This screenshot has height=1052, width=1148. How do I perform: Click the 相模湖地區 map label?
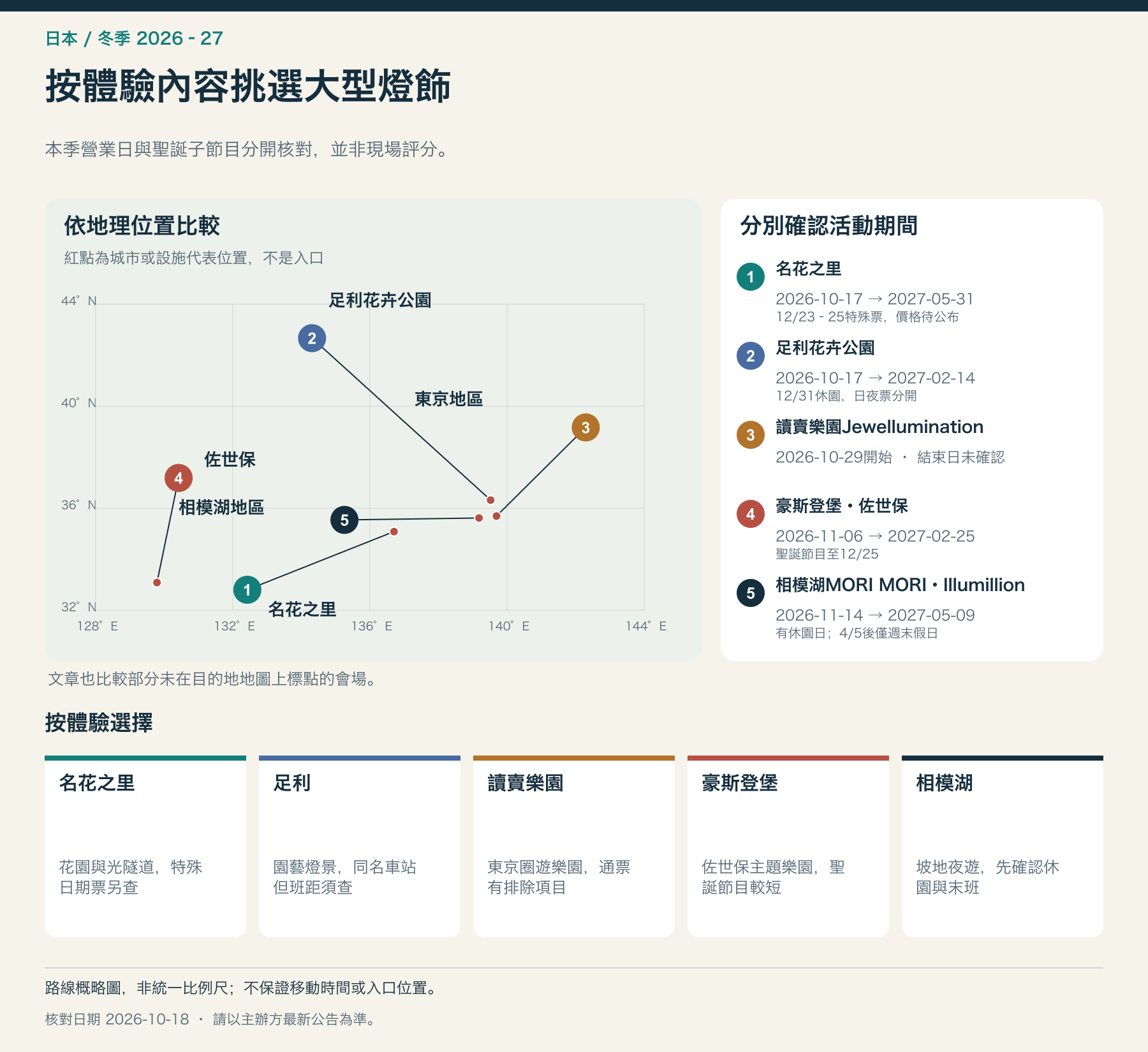point(221,507)
